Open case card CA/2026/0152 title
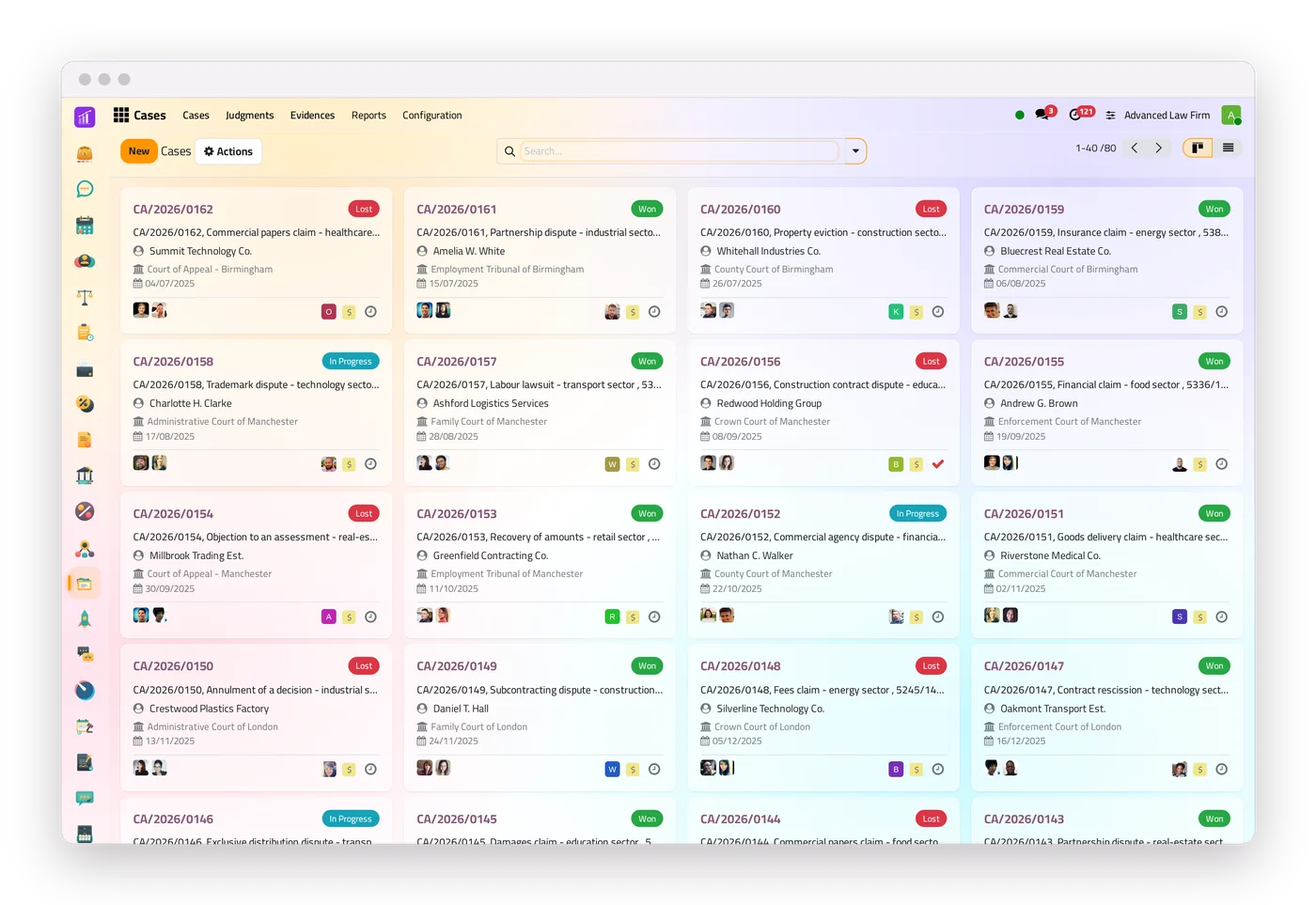Screen dimensions: 1316x905 coord(741,514)
